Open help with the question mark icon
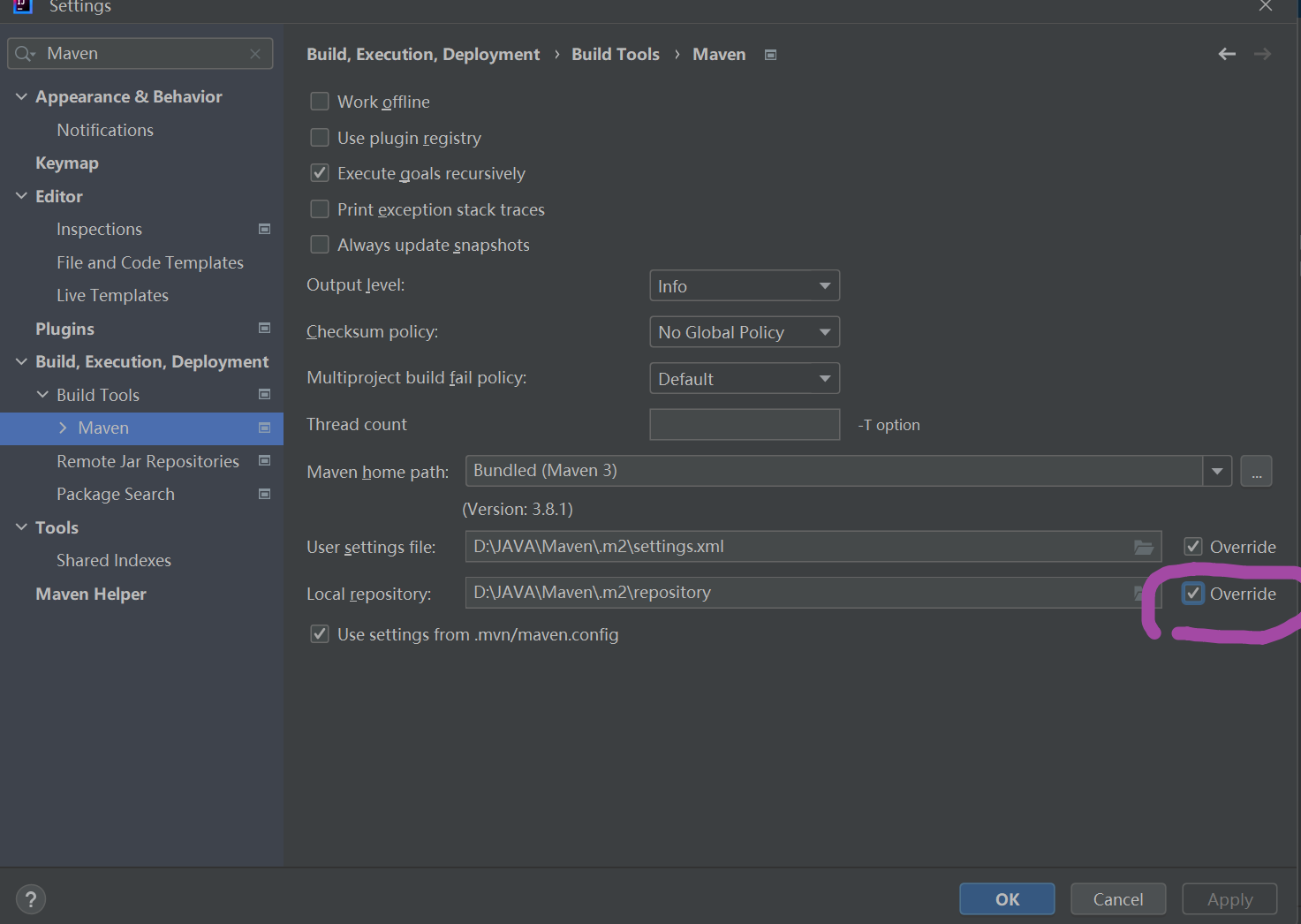The image size is (1301, 924). [31, 899]
